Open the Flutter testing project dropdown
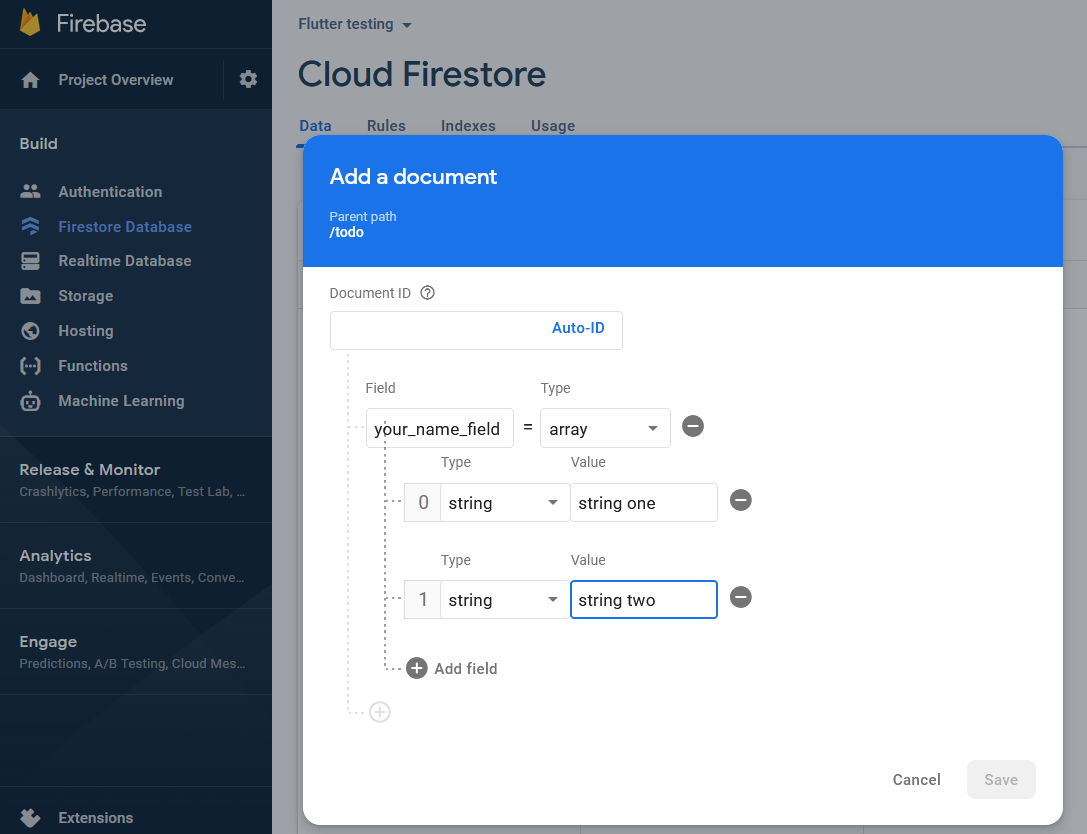Image resolution: width=1087 pixels, height=834 pixels. [x=354, y=24]
